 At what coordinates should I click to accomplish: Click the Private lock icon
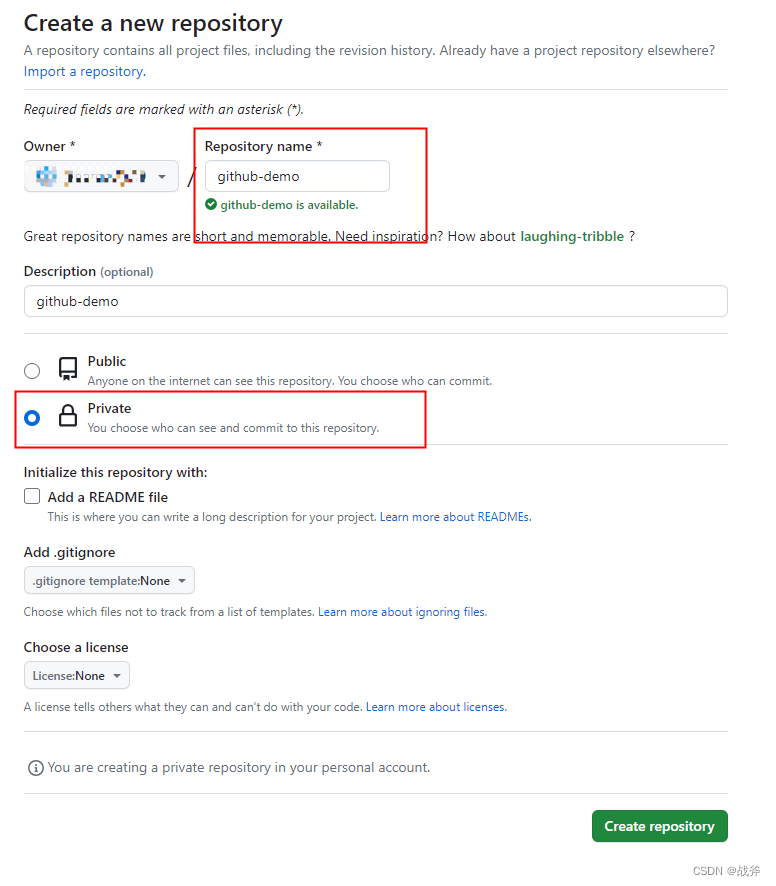pos(68,416)
